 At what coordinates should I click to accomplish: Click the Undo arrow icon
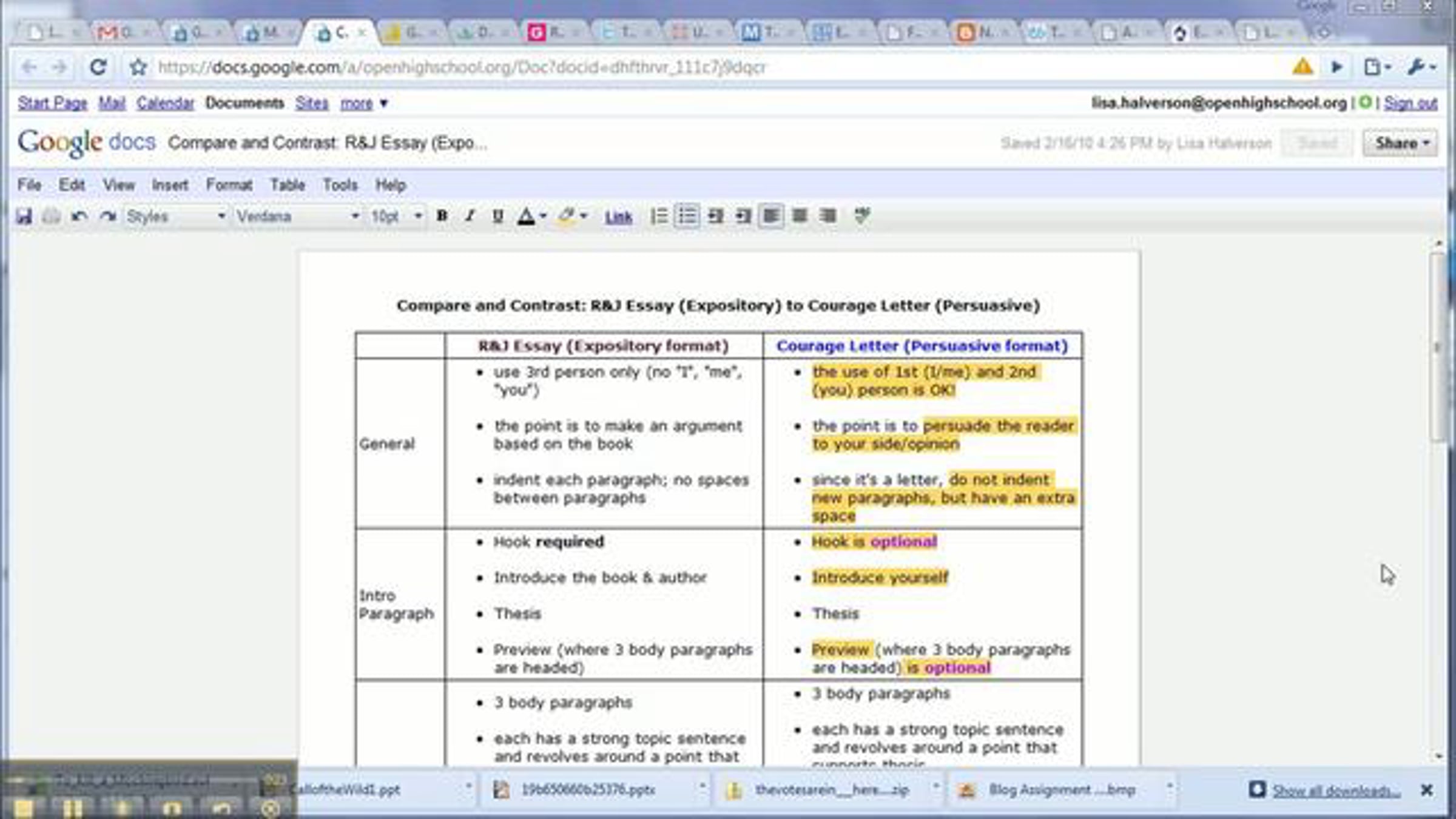(79, 217)
